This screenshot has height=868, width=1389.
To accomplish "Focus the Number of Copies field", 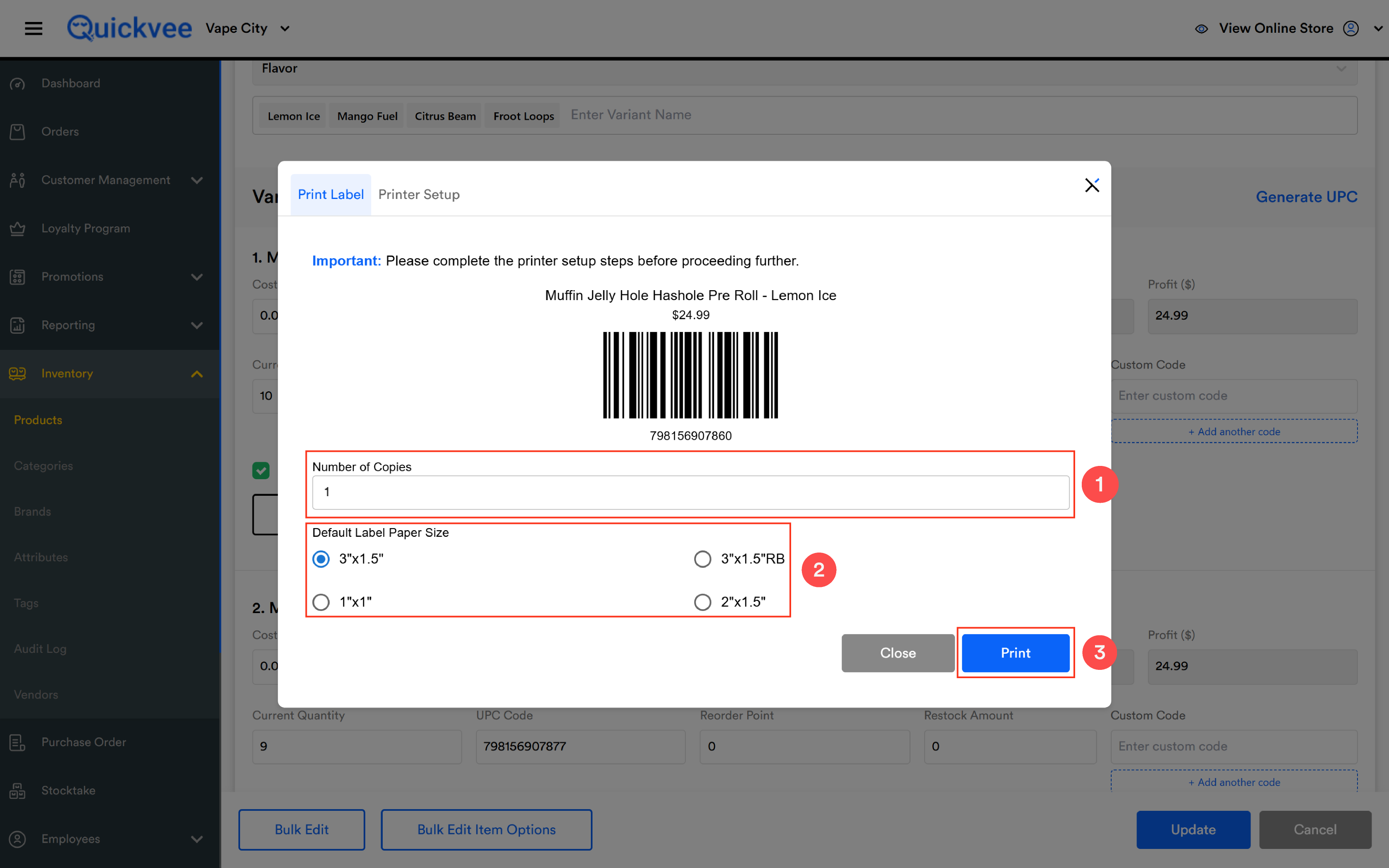I will coord(690,492).
